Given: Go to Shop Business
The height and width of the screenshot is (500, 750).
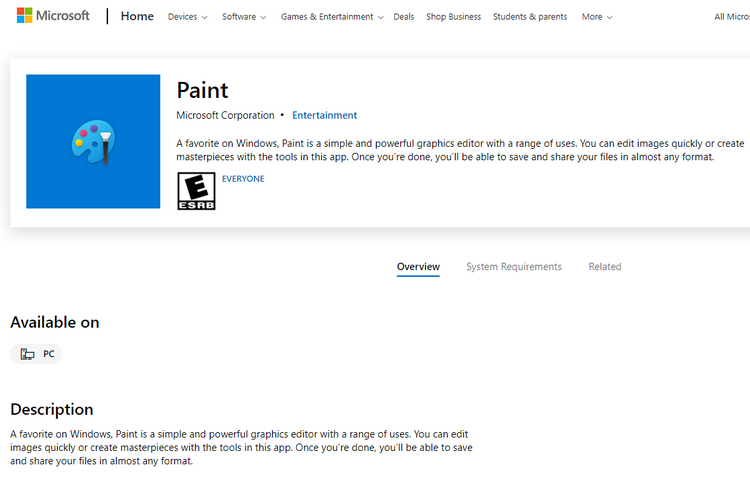Looking at the screenshot, I should [x=453, y=17].
